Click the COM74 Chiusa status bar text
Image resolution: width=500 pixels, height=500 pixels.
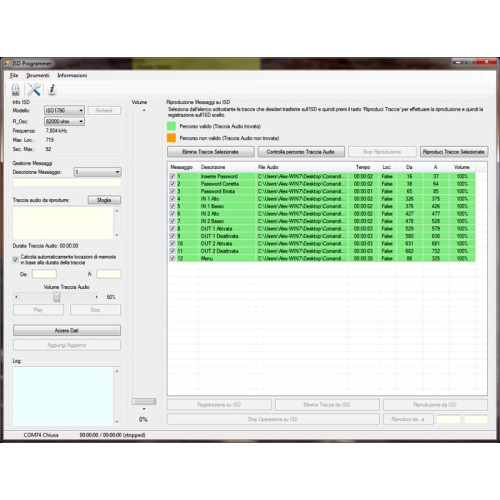pyautogui.click(x=41, y=435)
